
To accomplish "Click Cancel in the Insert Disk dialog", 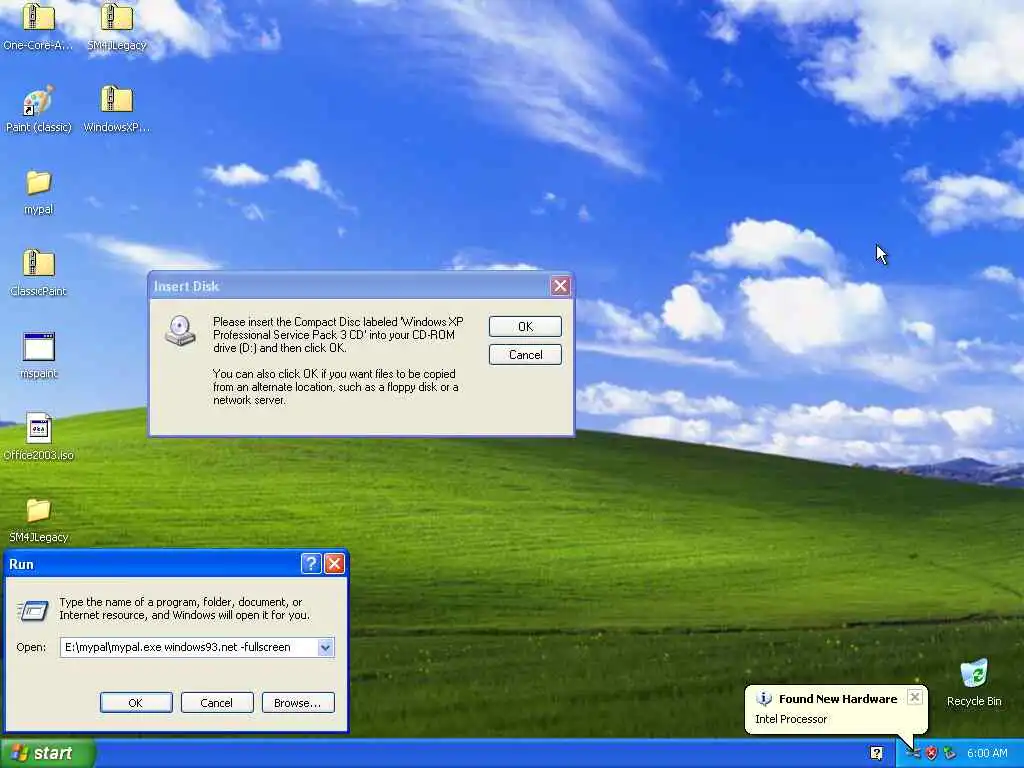I will (525, 355).
